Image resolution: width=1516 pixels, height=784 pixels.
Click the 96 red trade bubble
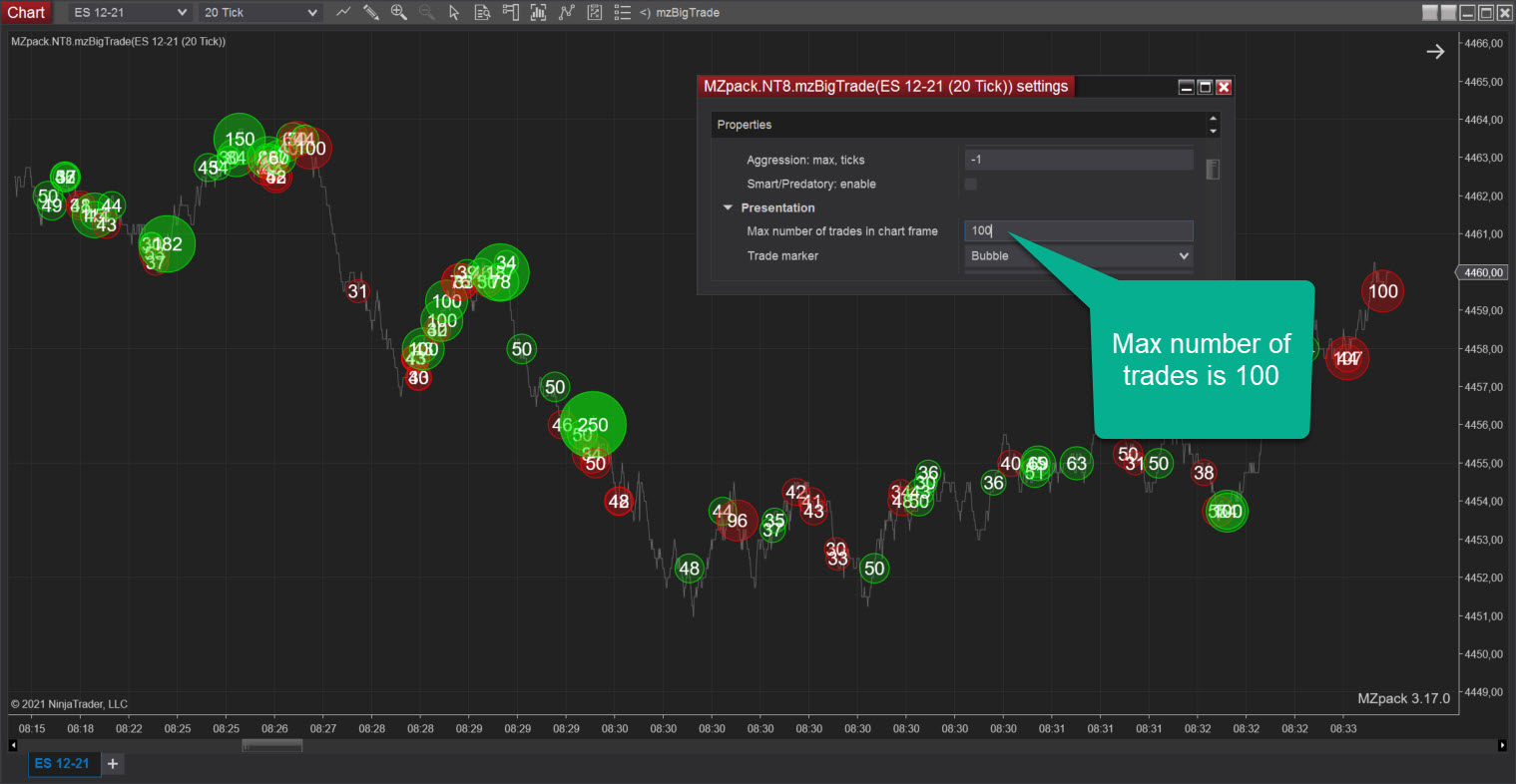tap(738, 521)
